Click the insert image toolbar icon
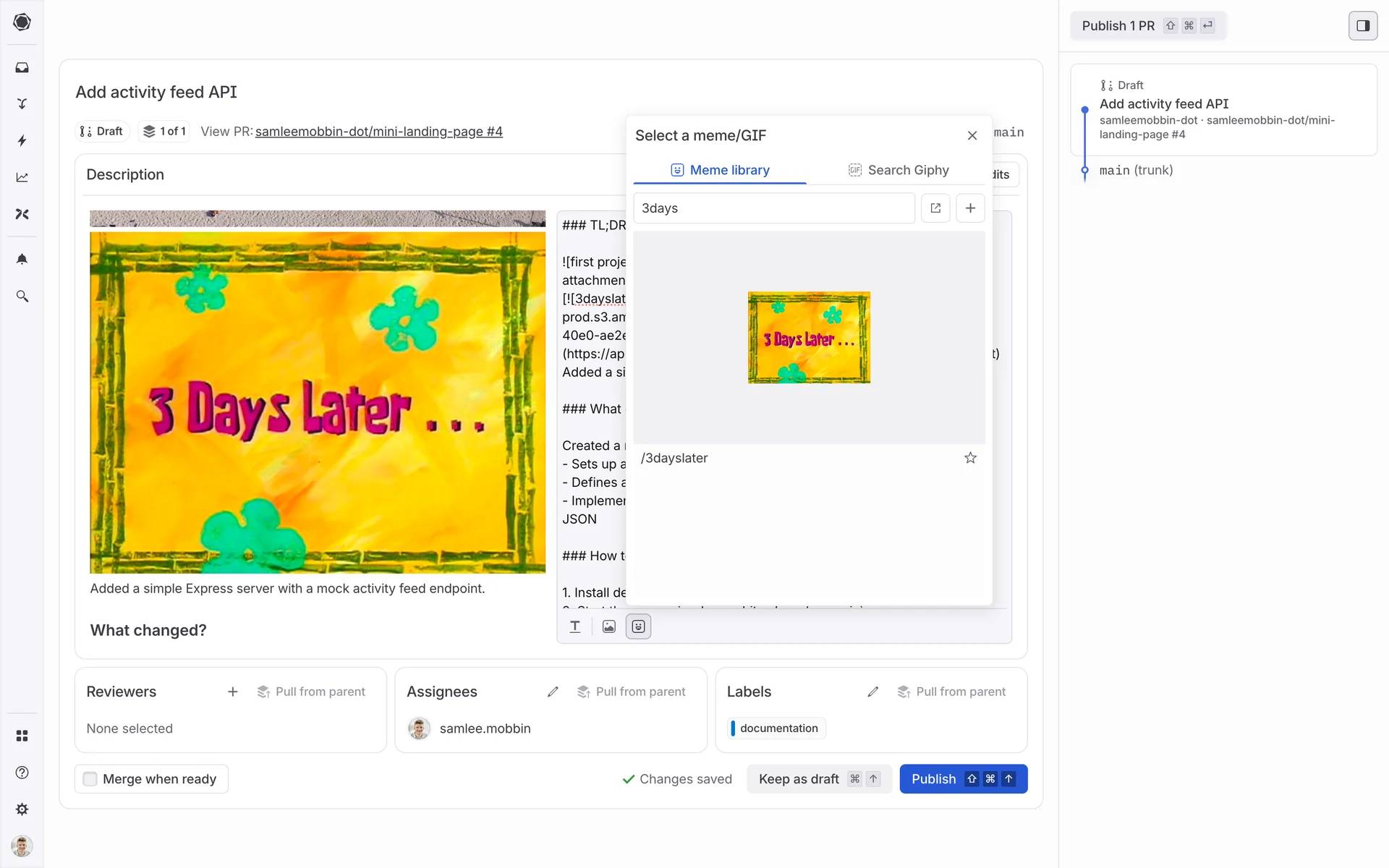 point(608,626)
